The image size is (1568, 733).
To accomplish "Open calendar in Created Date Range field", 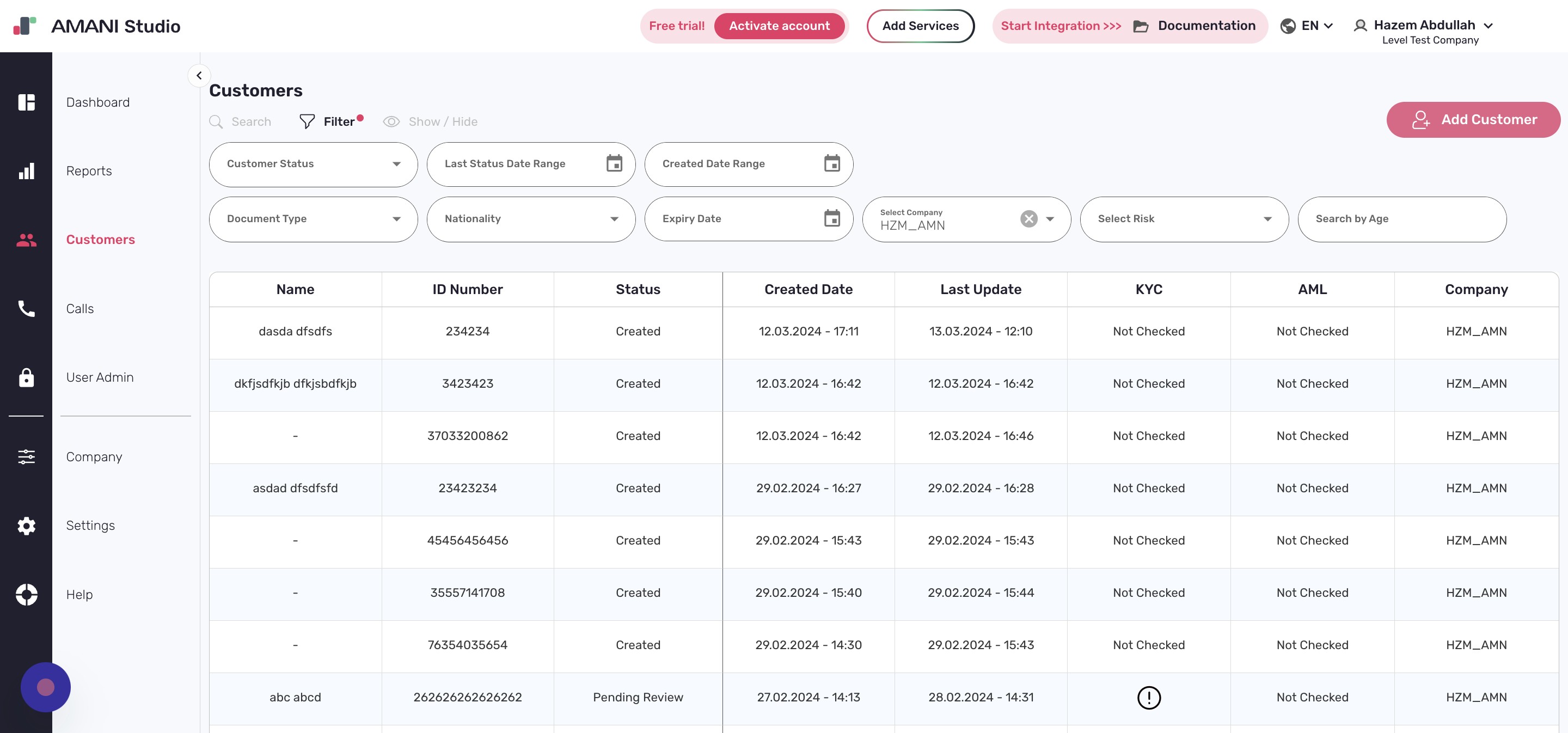I will tap(831, 164).
